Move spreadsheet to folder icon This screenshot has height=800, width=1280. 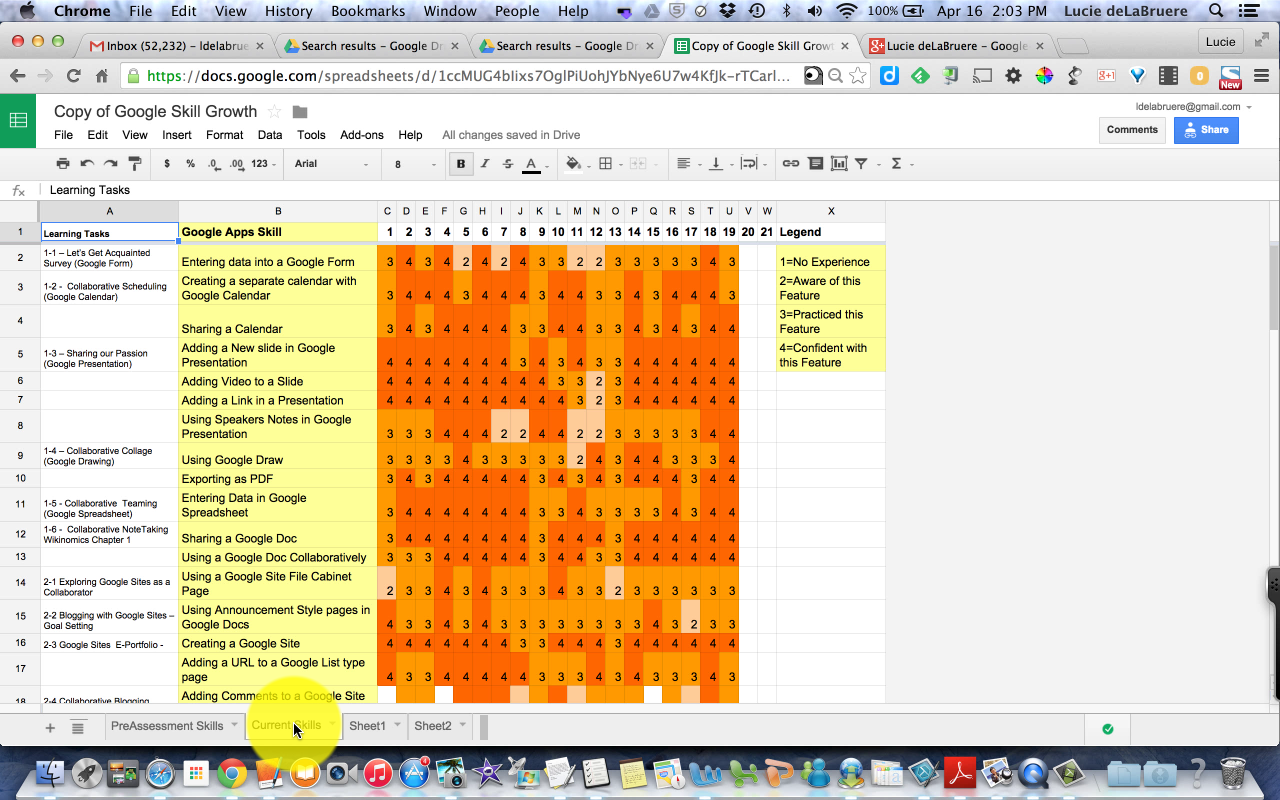[300, 112]
